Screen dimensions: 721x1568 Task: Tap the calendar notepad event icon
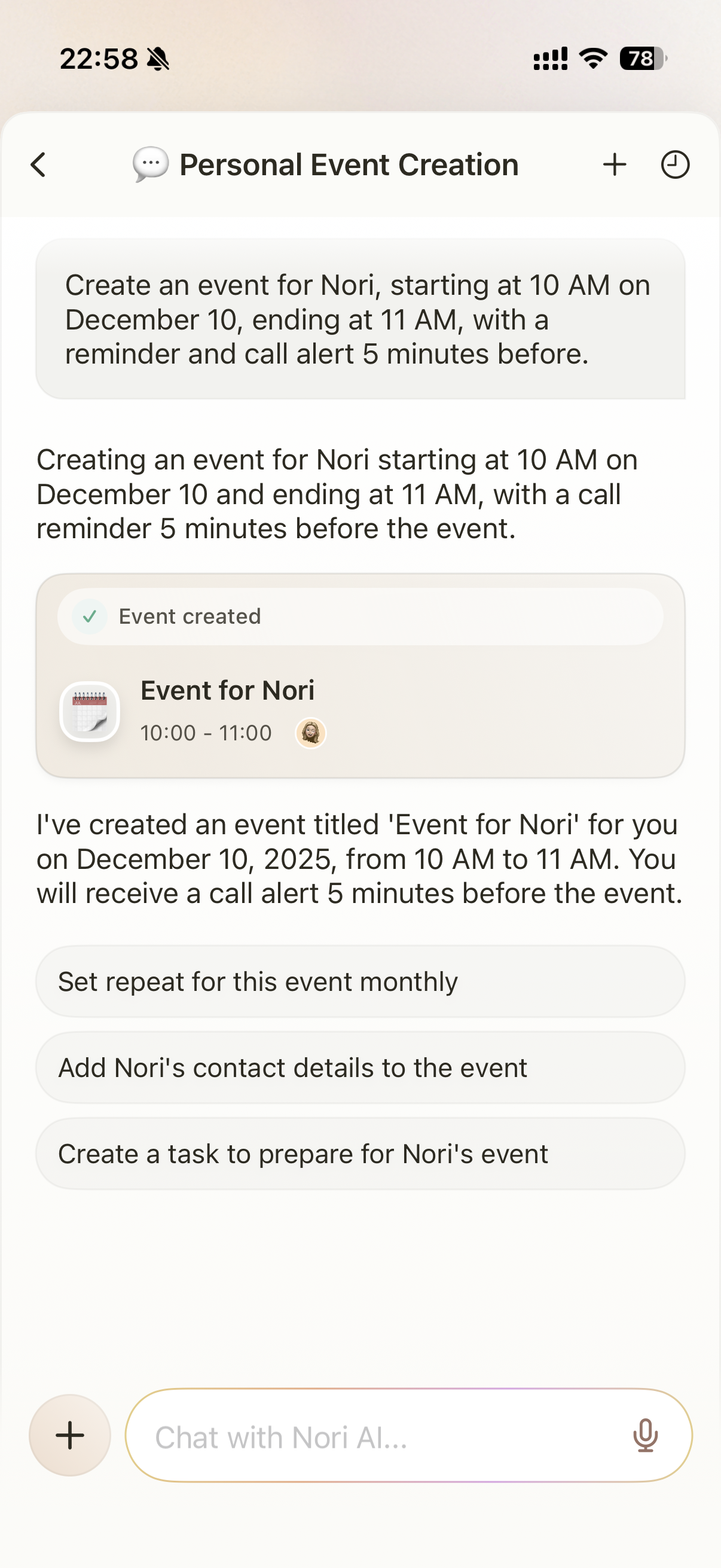(90, 711)
